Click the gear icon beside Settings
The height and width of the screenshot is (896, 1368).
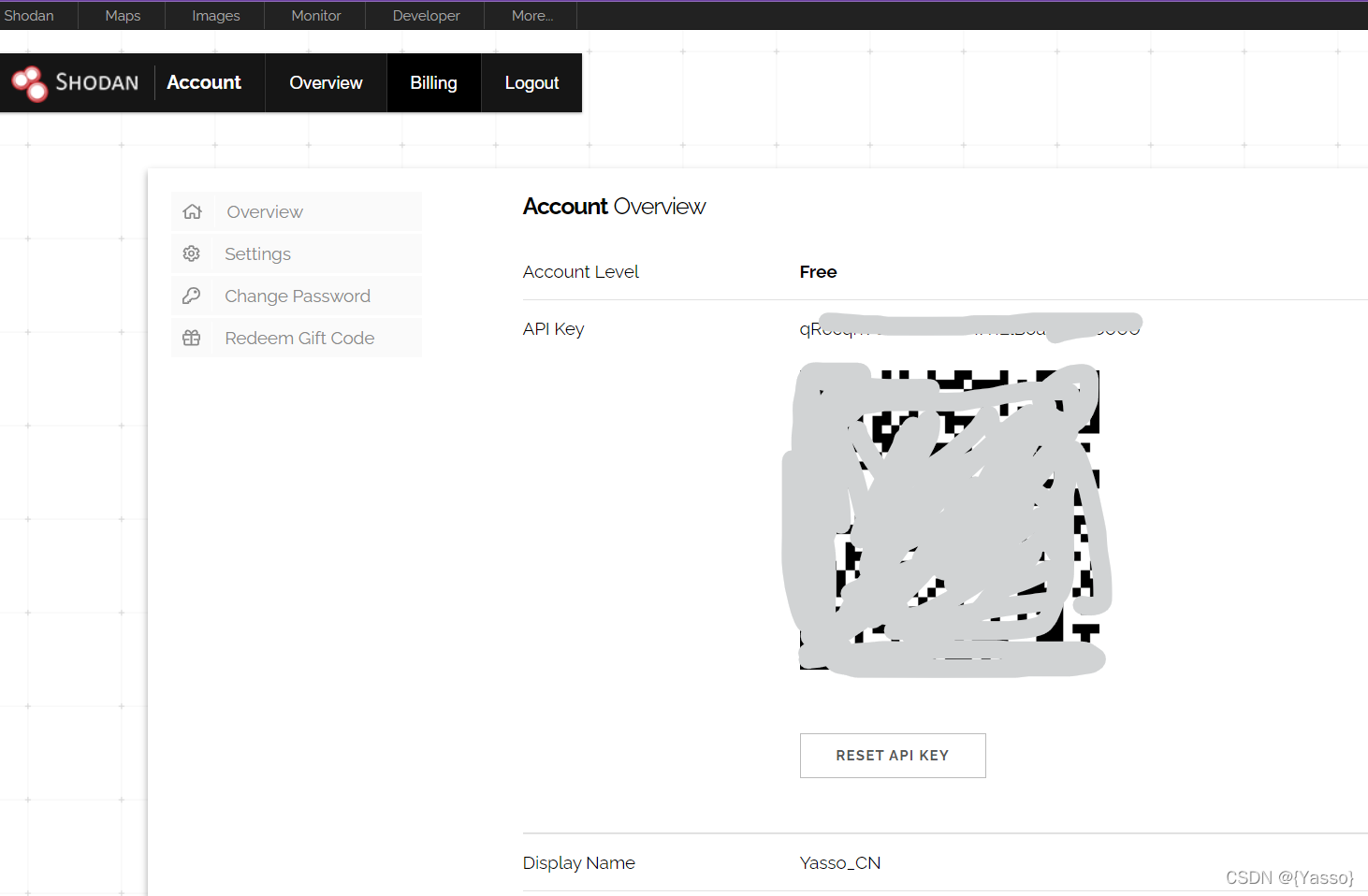[x=192, y=253]
